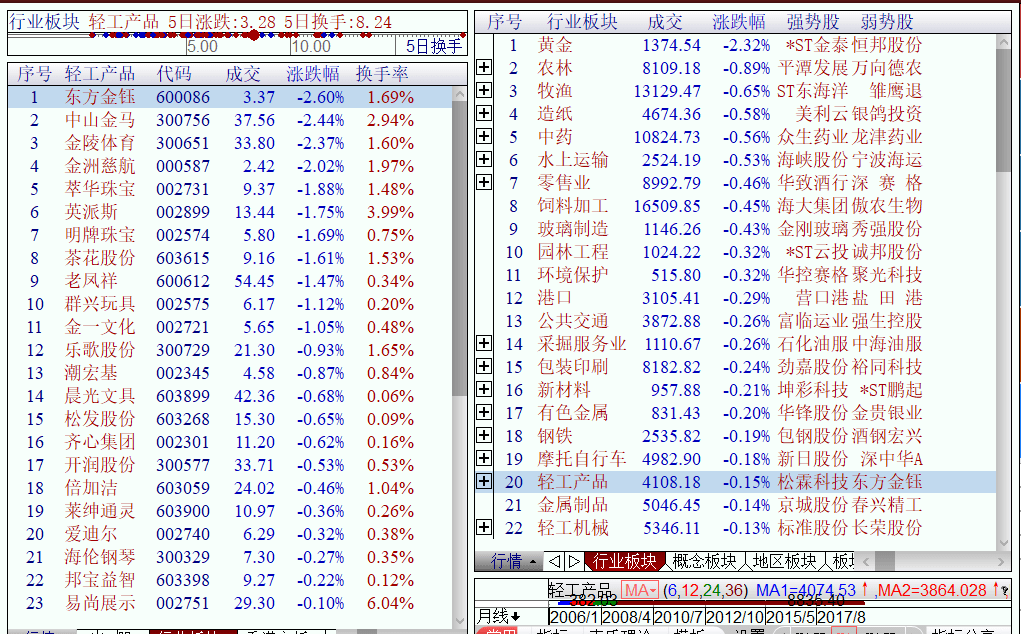1021x634 pixels.
Task: Click the 行业板块 column header in sector table
Action: 582,22
